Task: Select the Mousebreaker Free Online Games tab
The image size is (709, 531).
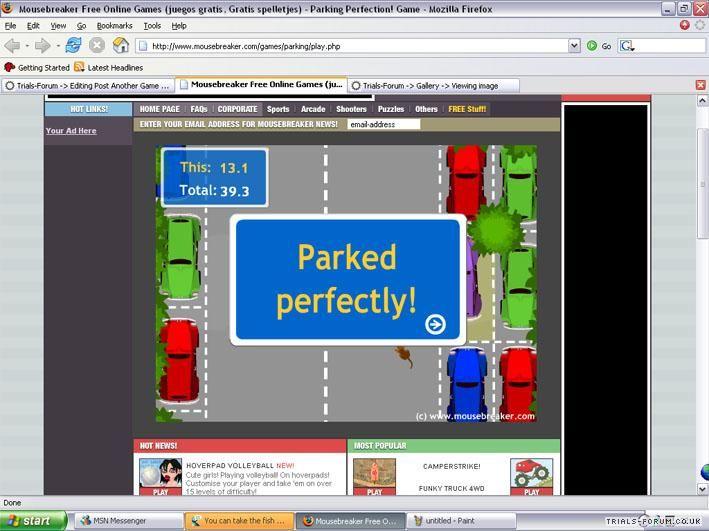Action: click(x=261, y=85)
